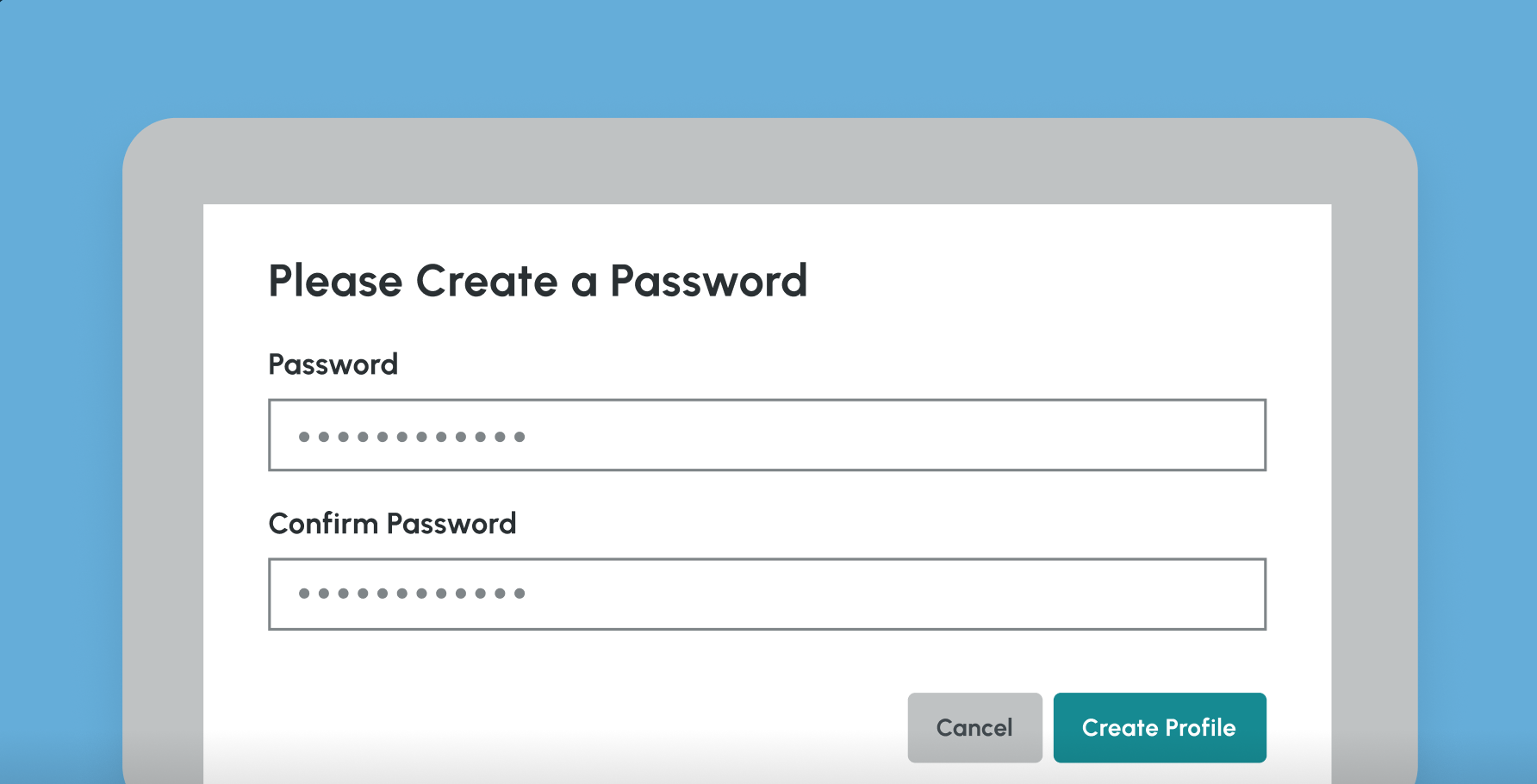Click the last dot in Password field

click(520, 437)
